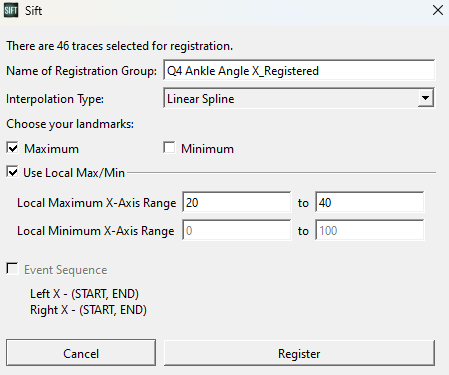Select the Left X - (START, END) sequence
449x375 pixels.
[84, 294]
